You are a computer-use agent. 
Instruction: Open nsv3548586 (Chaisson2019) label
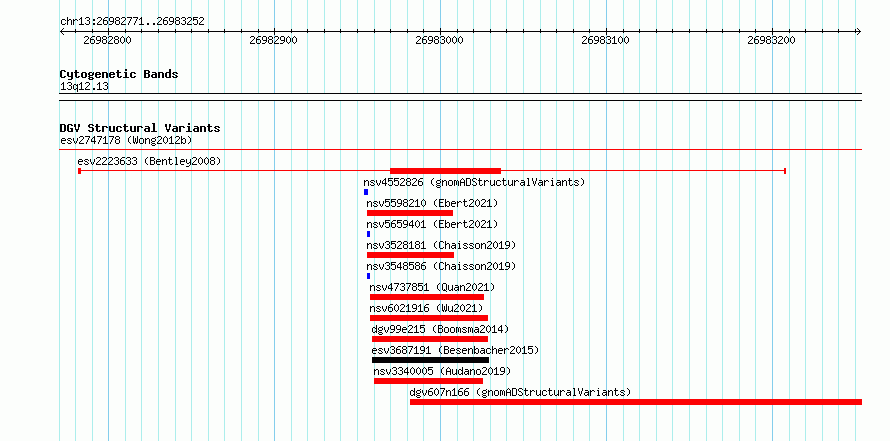(x=441, y=266)
